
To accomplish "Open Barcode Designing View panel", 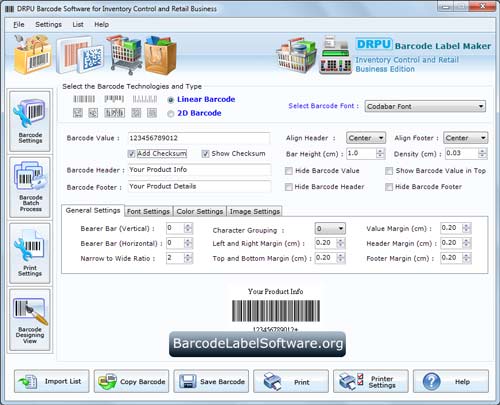I will coord(30,320).
